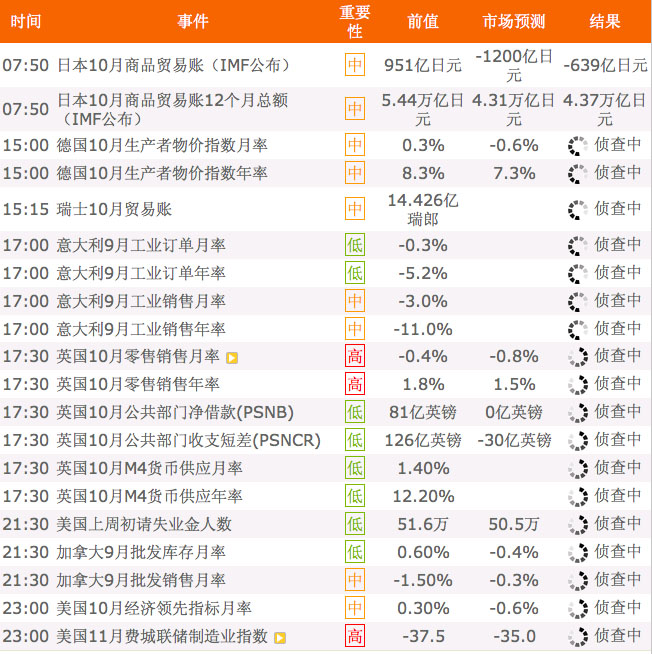Click the result value -639亿日元
Image resolution: width=652 pixels, height=654 pixels.
pyautogui.click(x=605, y=65)
